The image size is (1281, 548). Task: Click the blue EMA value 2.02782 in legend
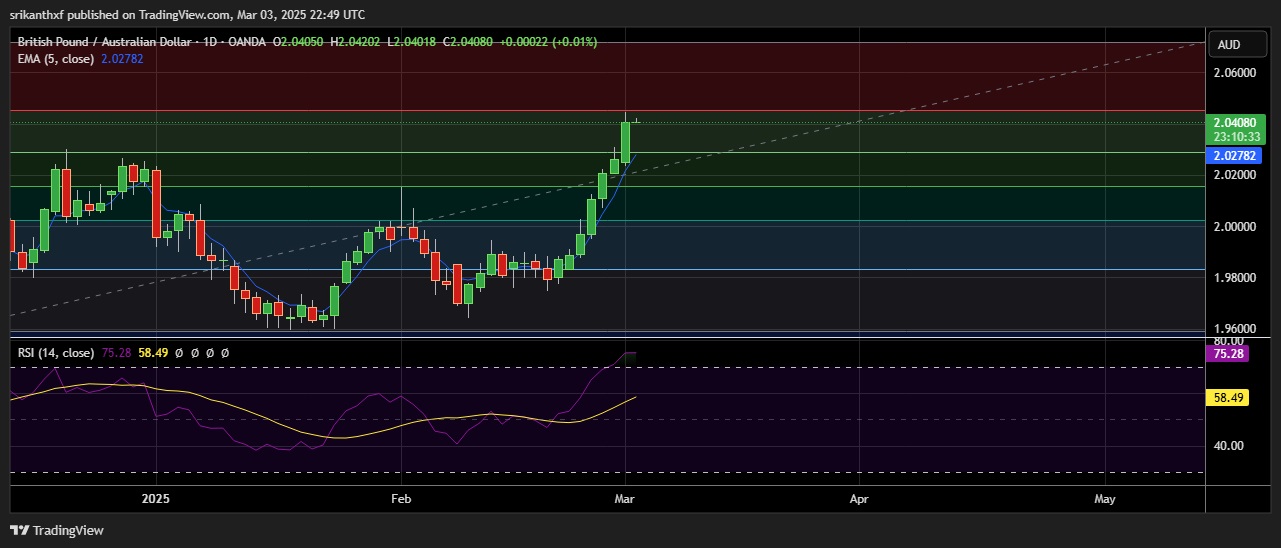tap(122, 59)
